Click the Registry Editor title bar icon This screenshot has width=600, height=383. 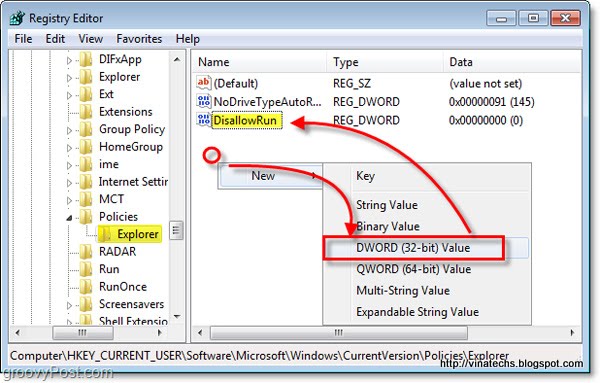point(17,18)
